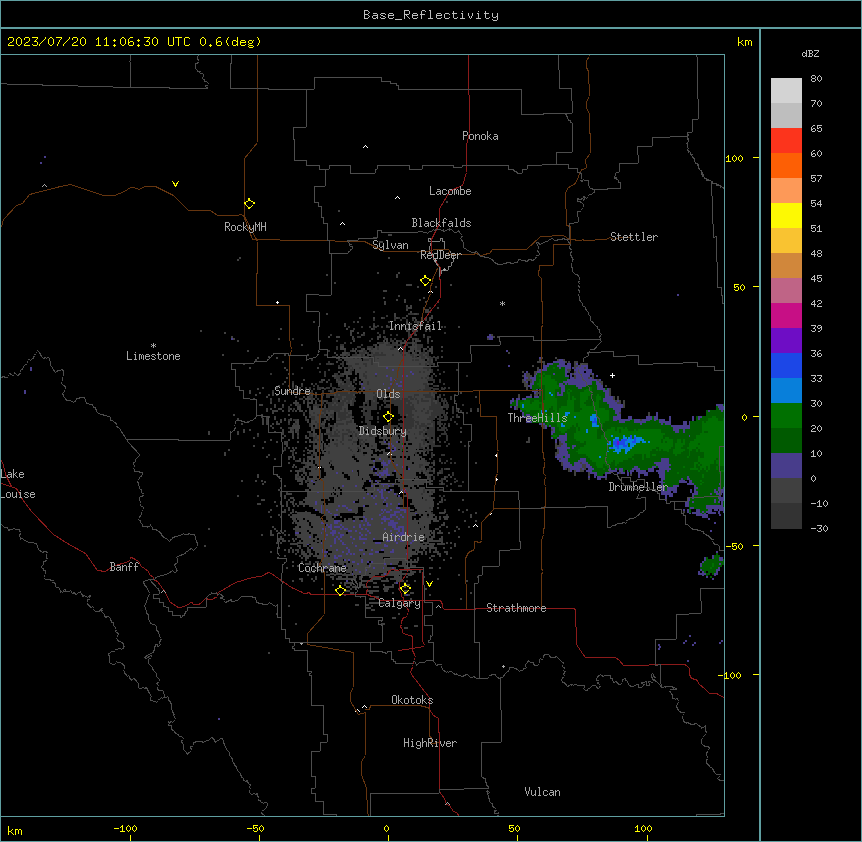Click the Okotoks city label
This screenshot has height=842, width=862.
[x=412, y=700]
